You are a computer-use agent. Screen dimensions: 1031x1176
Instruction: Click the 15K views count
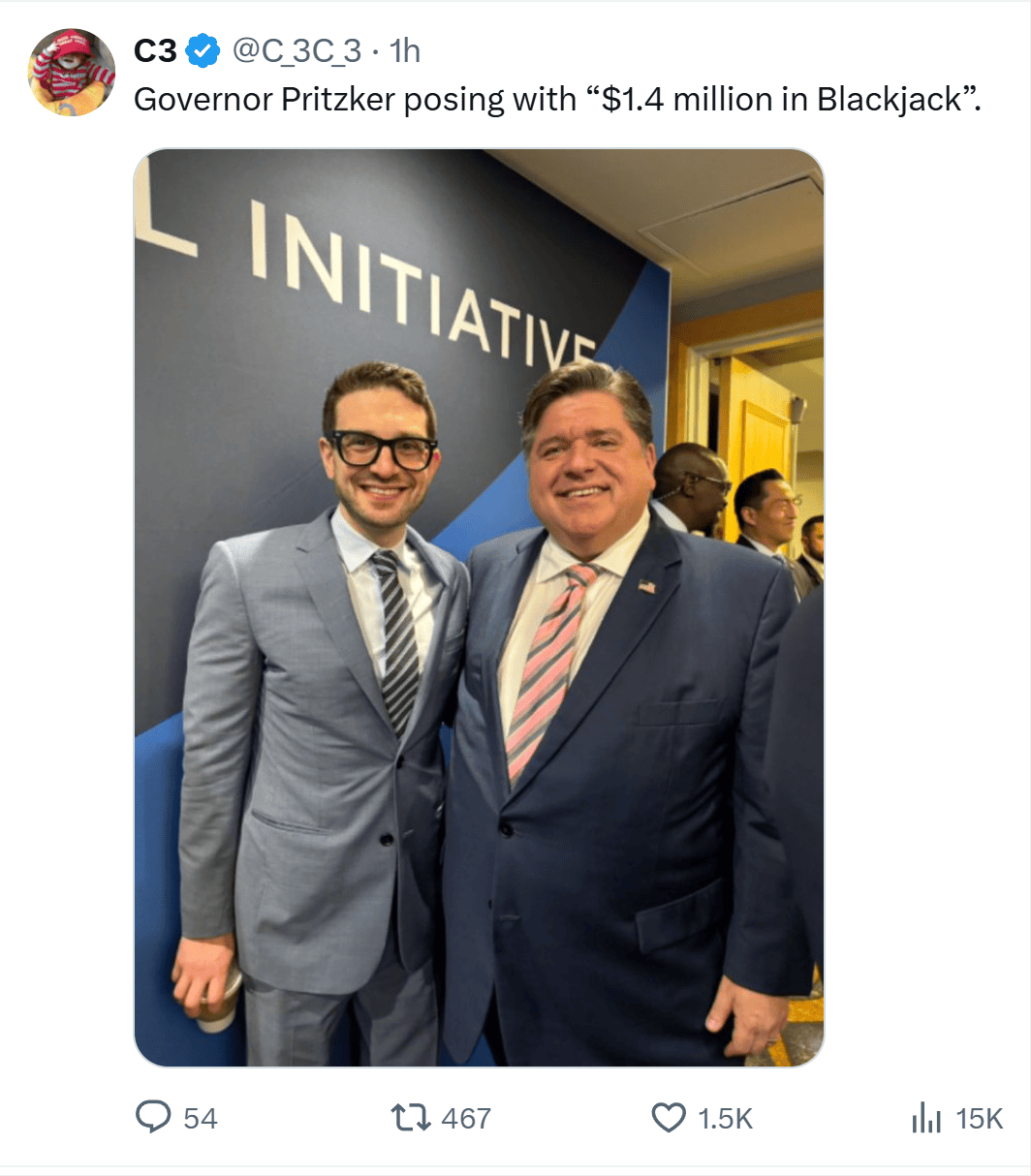coord(979,1119)
